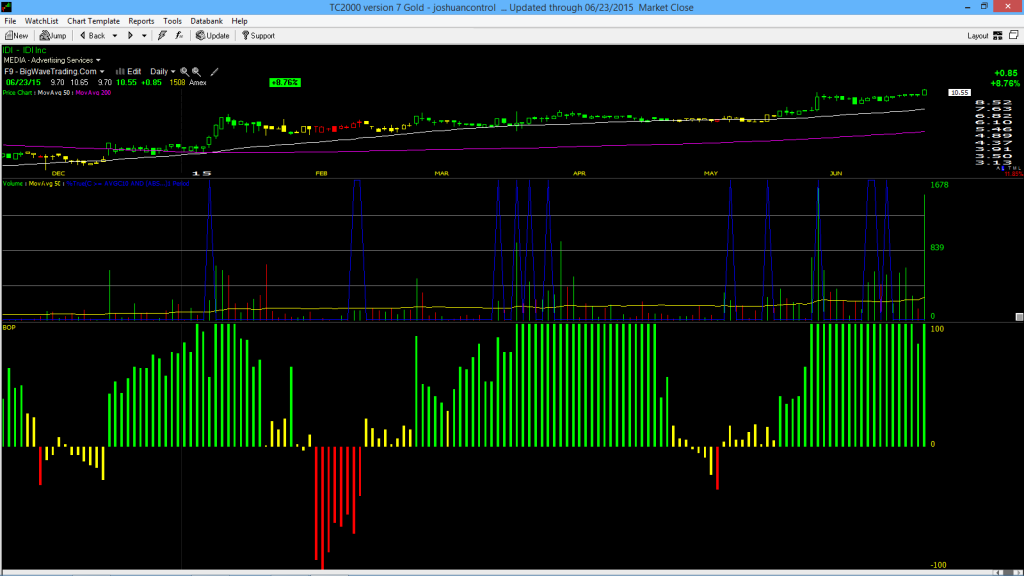Click the stacked windows icon beside Layout
The height and width of the screenshot is (576, 1024).
pos(1014,36)
